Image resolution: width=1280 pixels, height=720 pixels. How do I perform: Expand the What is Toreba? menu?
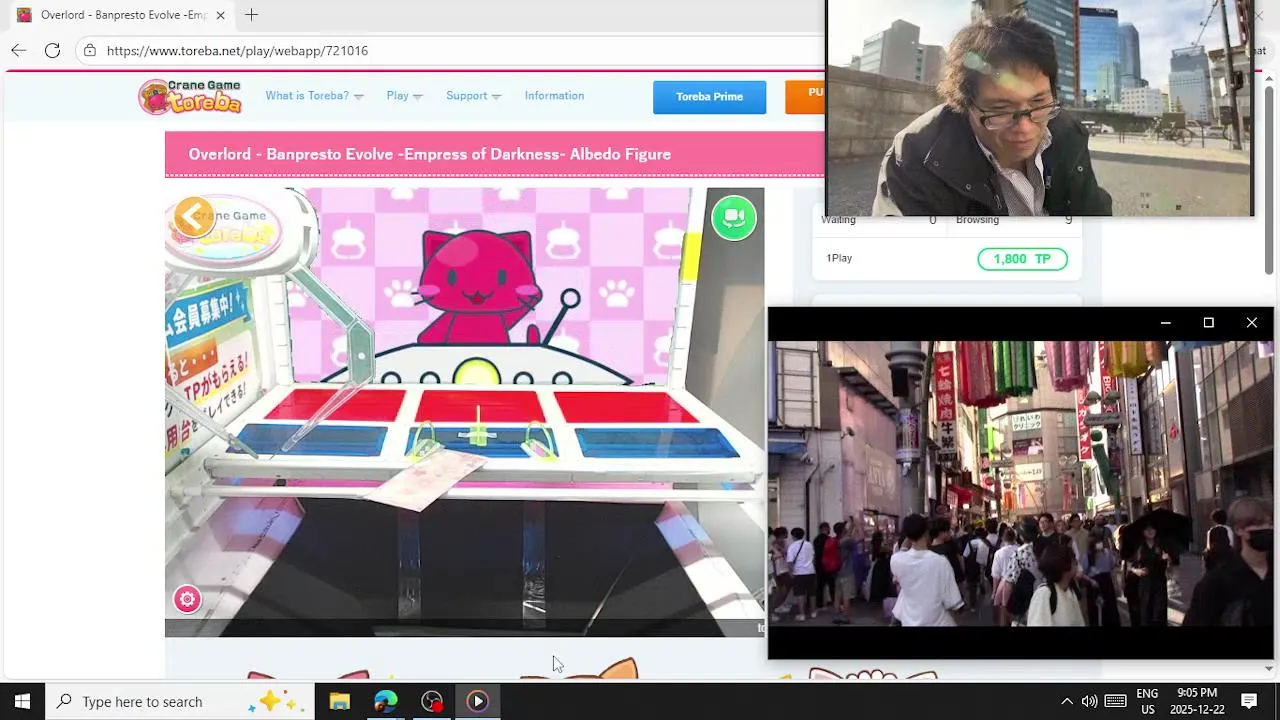click(314, 96)
